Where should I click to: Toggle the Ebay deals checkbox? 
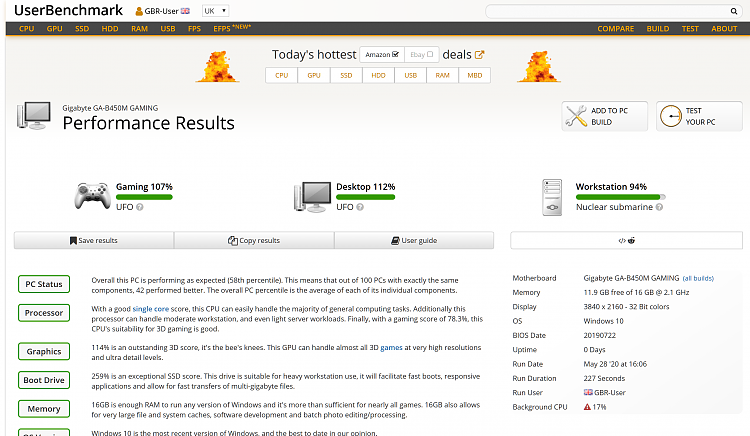[x=430, y=54]
